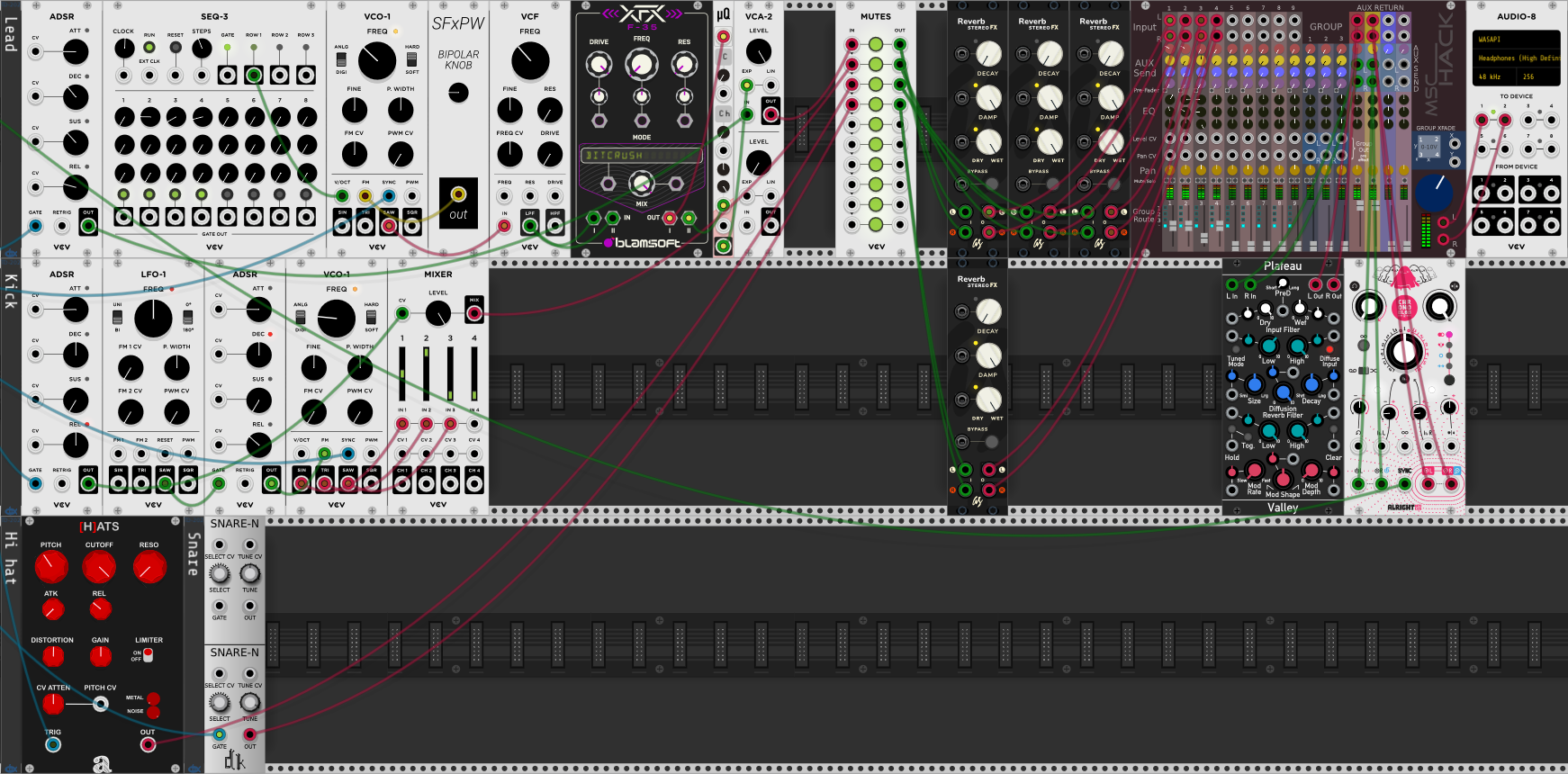Toggle the SEQ-3 RUN button
The image size is (1568, 774).
(x=149, y=47)
